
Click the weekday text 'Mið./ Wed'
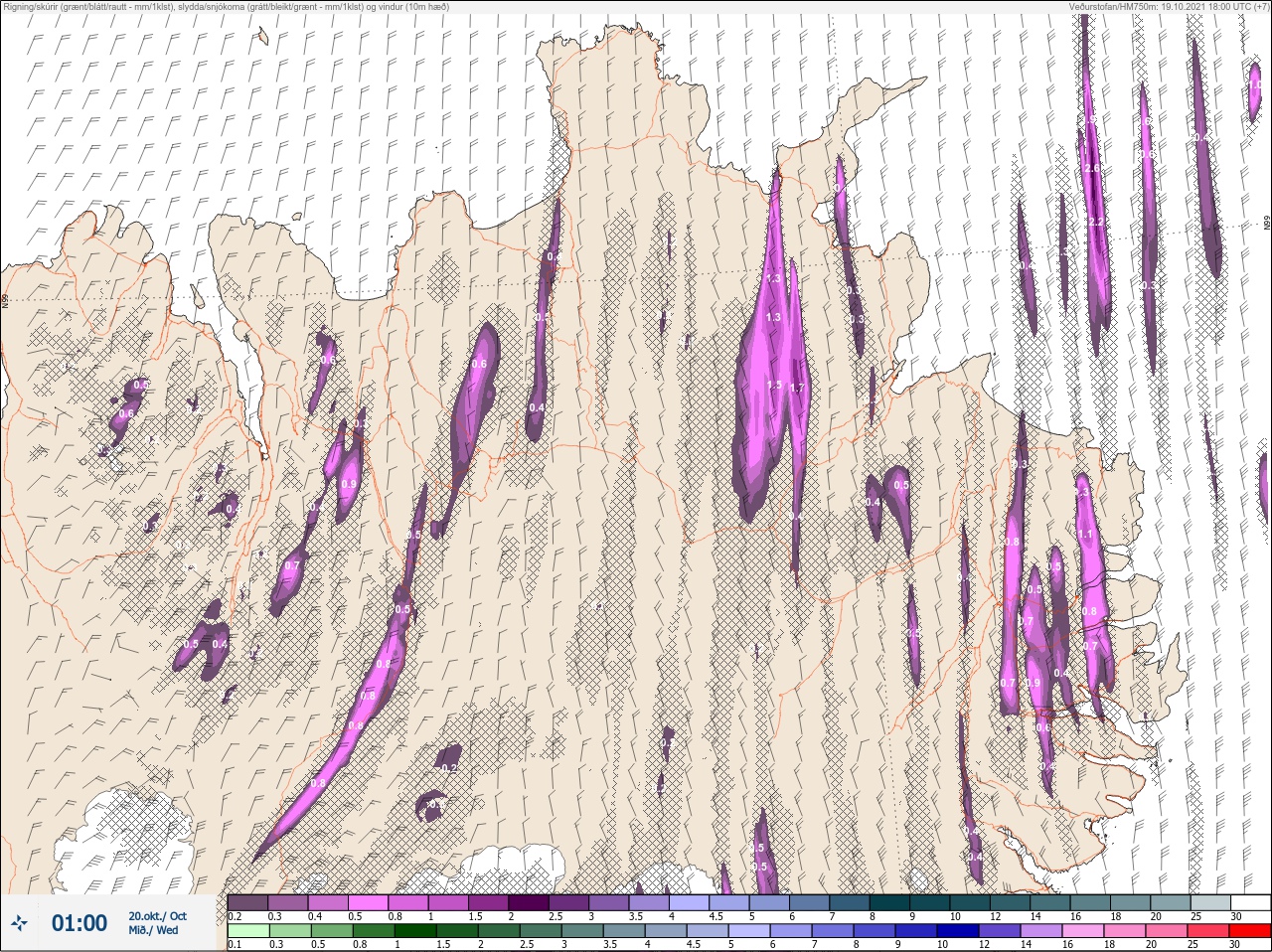(x=153, y=930)
